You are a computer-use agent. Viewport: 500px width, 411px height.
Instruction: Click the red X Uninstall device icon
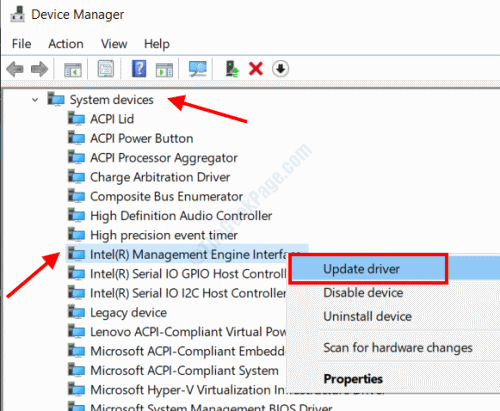coord(256,69)
